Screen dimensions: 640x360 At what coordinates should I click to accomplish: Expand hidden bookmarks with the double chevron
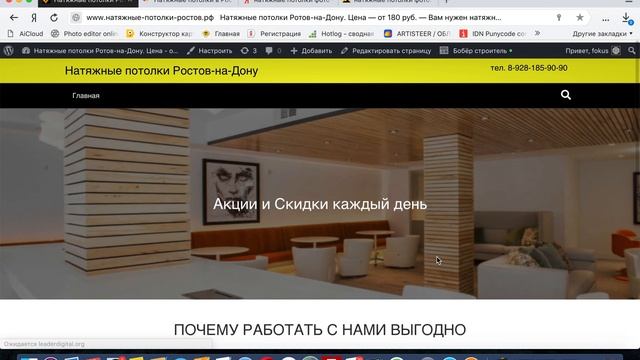click(538, 33)
